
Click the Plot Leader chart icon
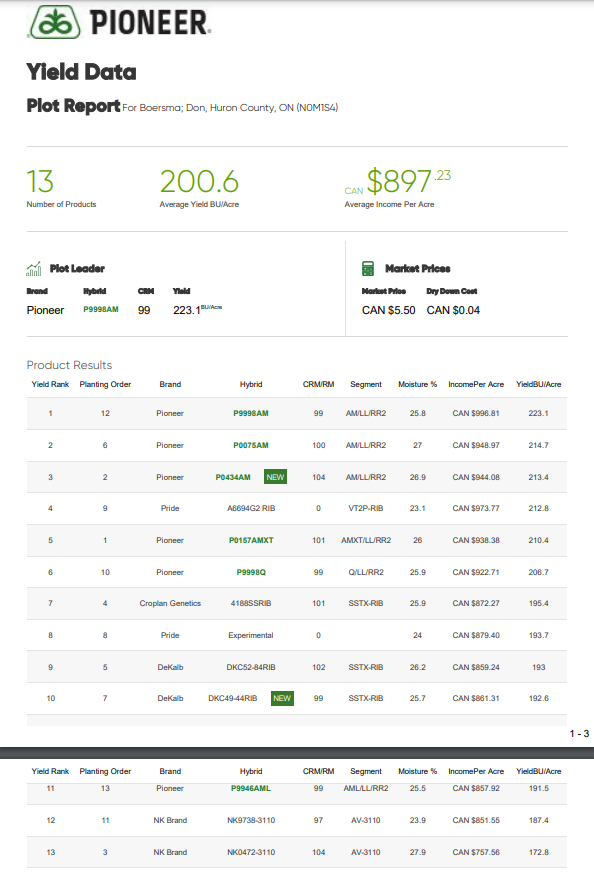(x=34, y=269)
